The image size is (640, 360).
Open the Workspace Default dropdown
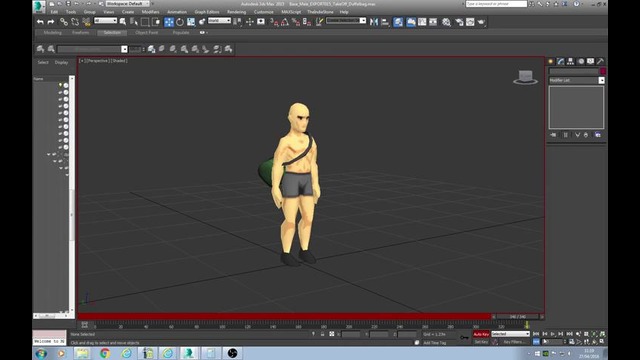128,4
